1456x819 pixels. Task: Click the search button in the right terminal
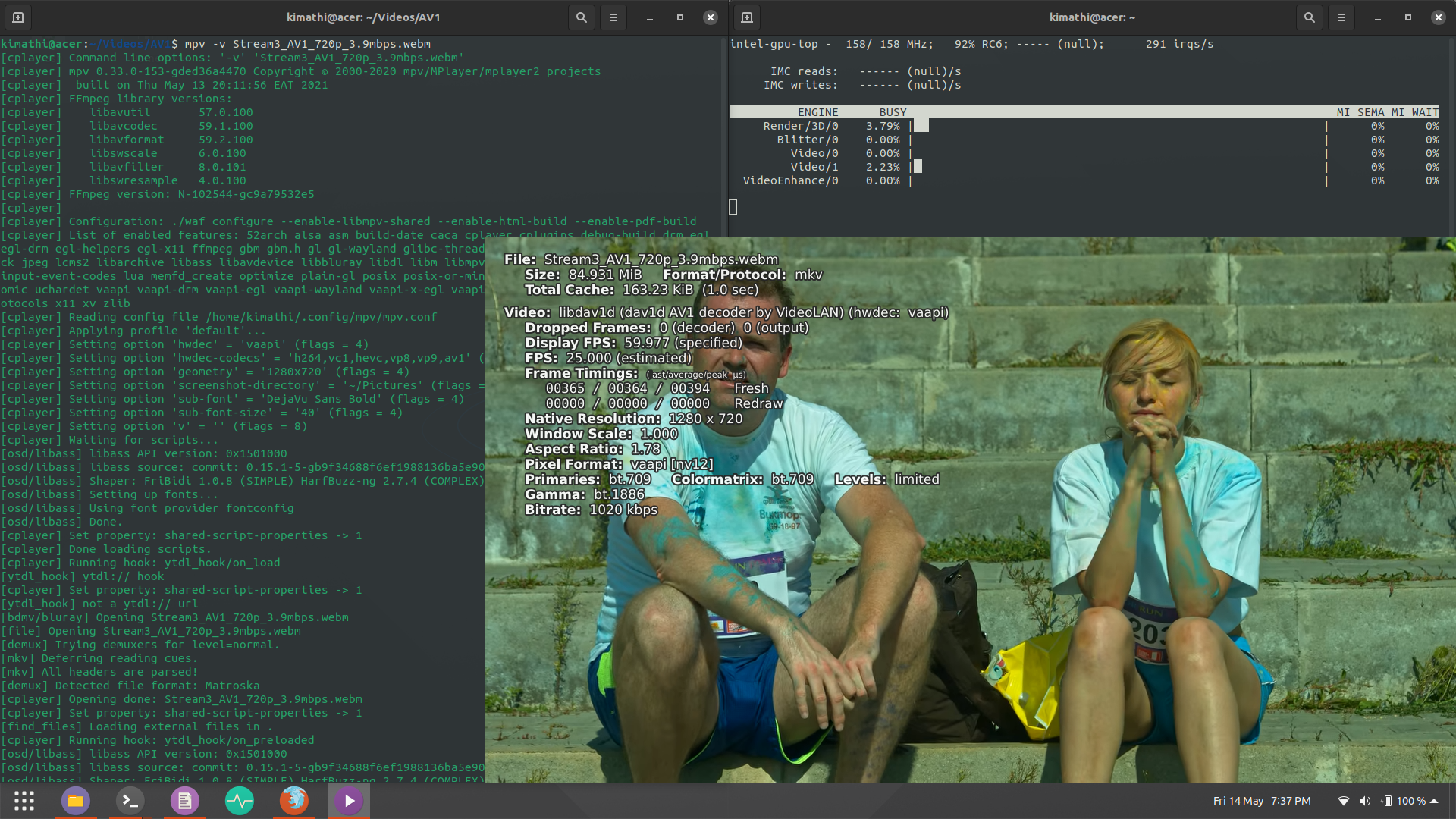coord(1309,17)
